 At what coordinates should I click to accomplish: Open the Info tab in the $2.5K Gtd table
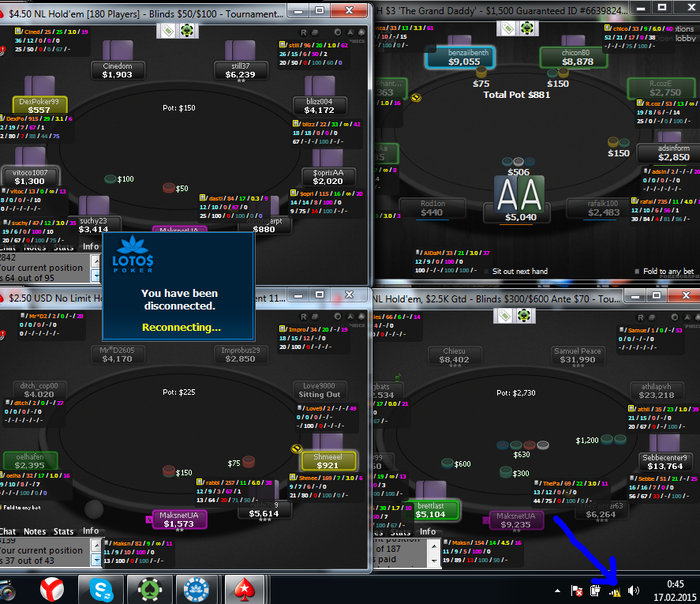[x=427, y=531]
